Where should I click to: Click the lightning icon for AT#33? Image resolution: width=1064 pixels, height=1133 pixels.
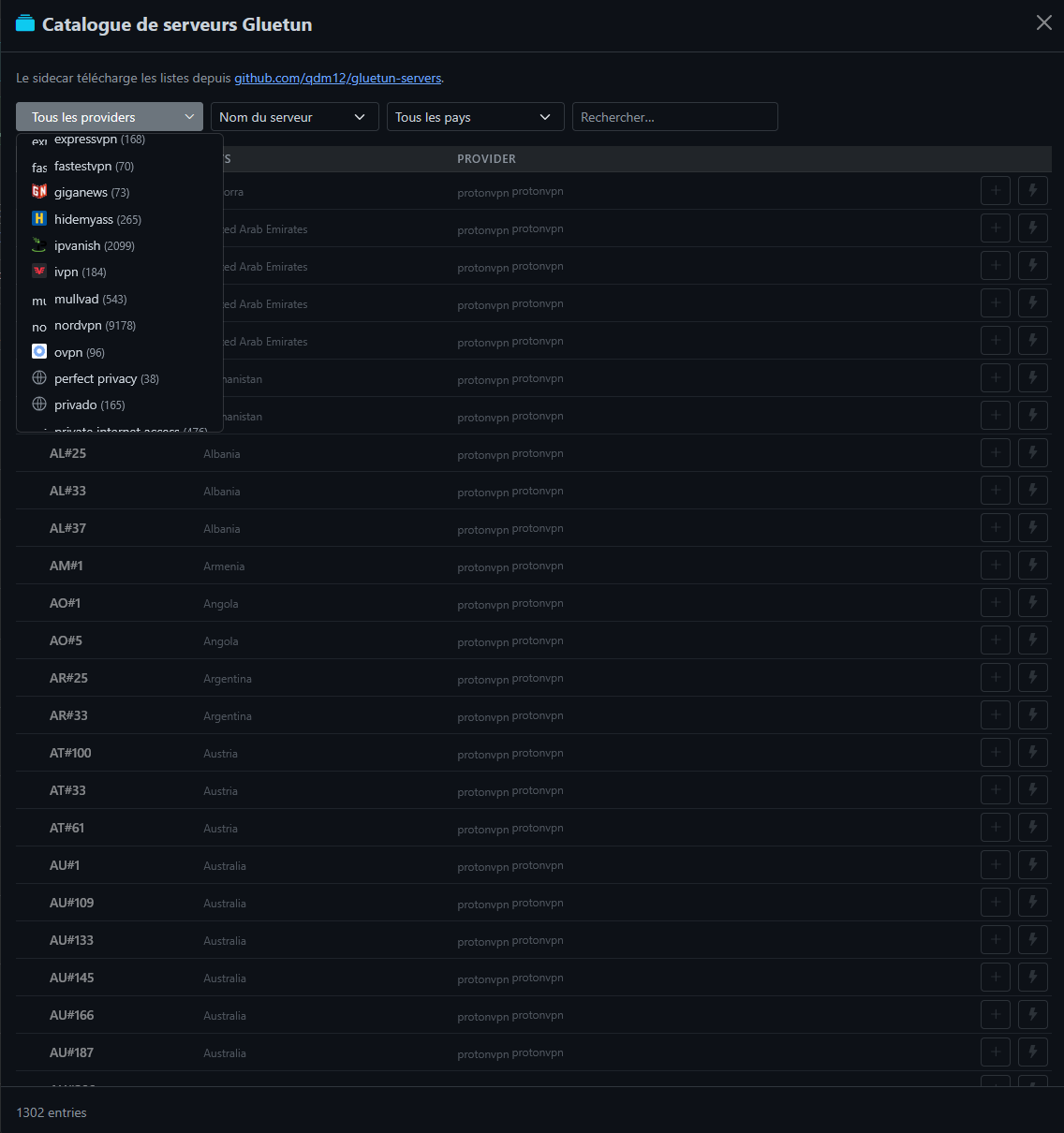pos(1033,789)
